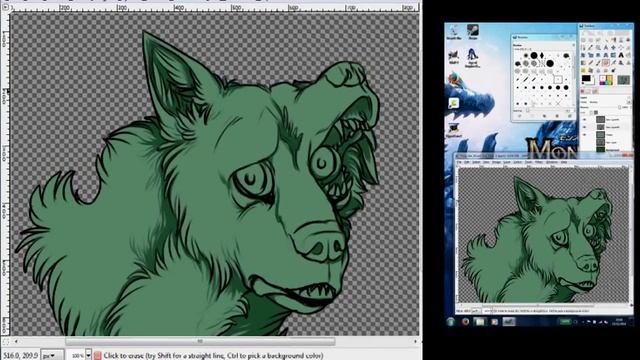This screenshot has height=360, width=640.
Task: Select the Paths tool in toolbox
Action: click(x=583, y=47)
